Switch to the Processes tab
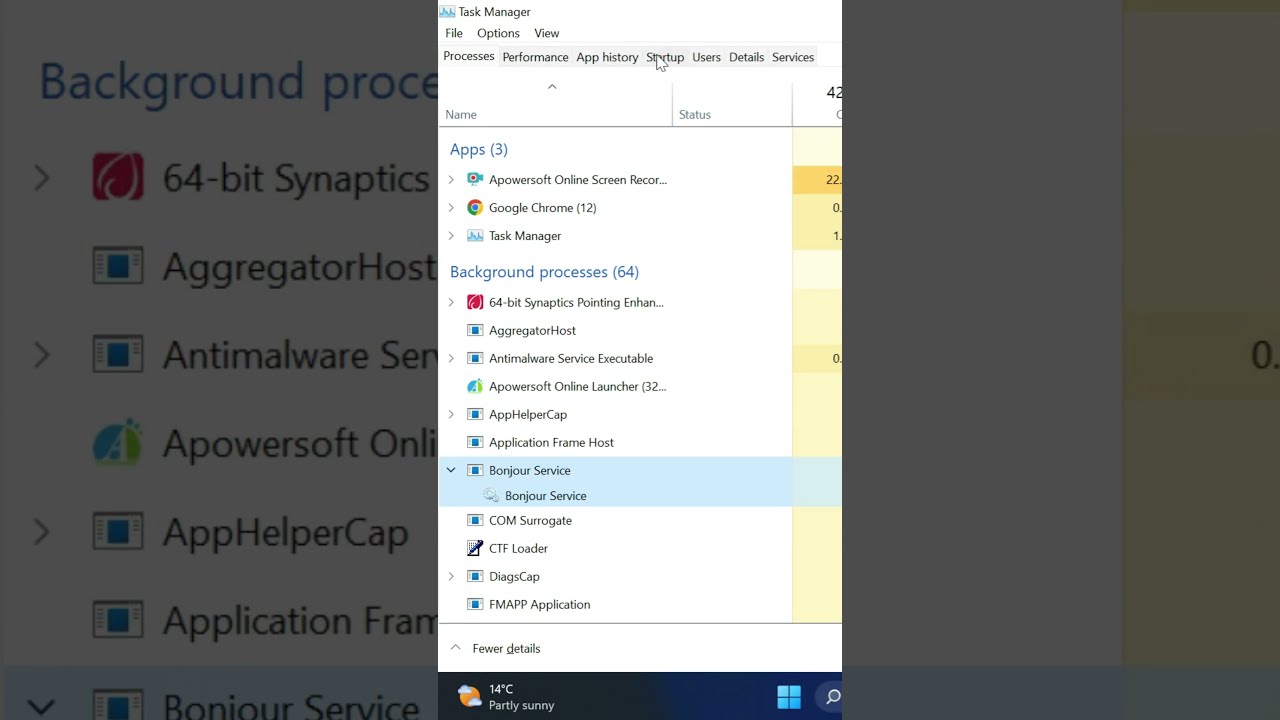 (x=469, y=56)
